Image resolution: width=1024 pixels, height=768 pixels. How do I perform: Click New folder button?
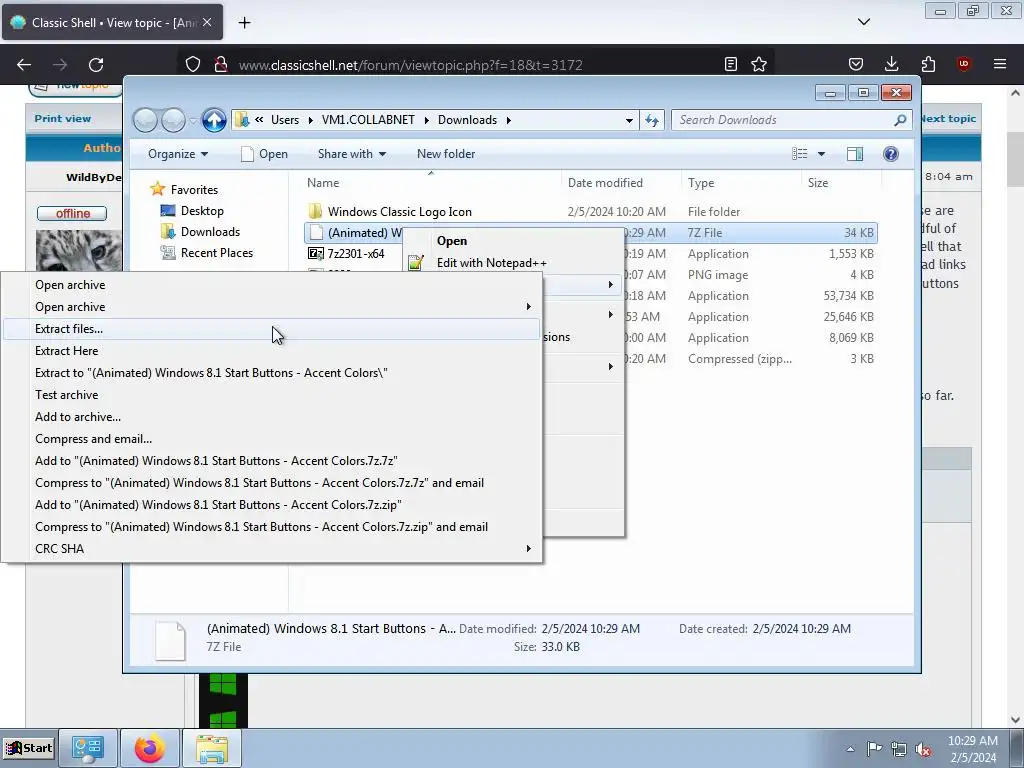coord(446,154)
